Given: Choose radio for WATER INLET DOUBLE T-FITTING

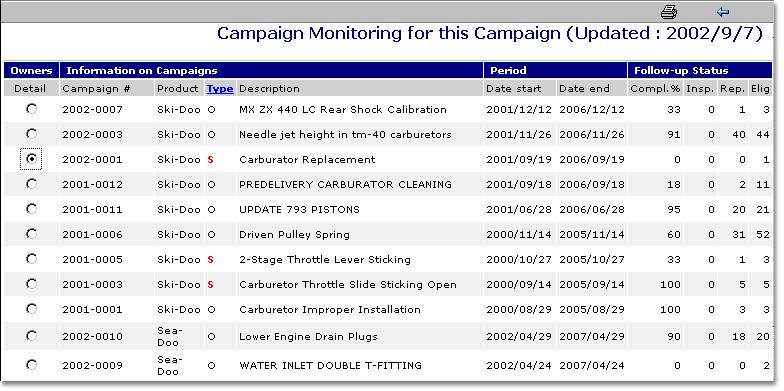Looking at the screenshot, I should (x=32, y=364).
